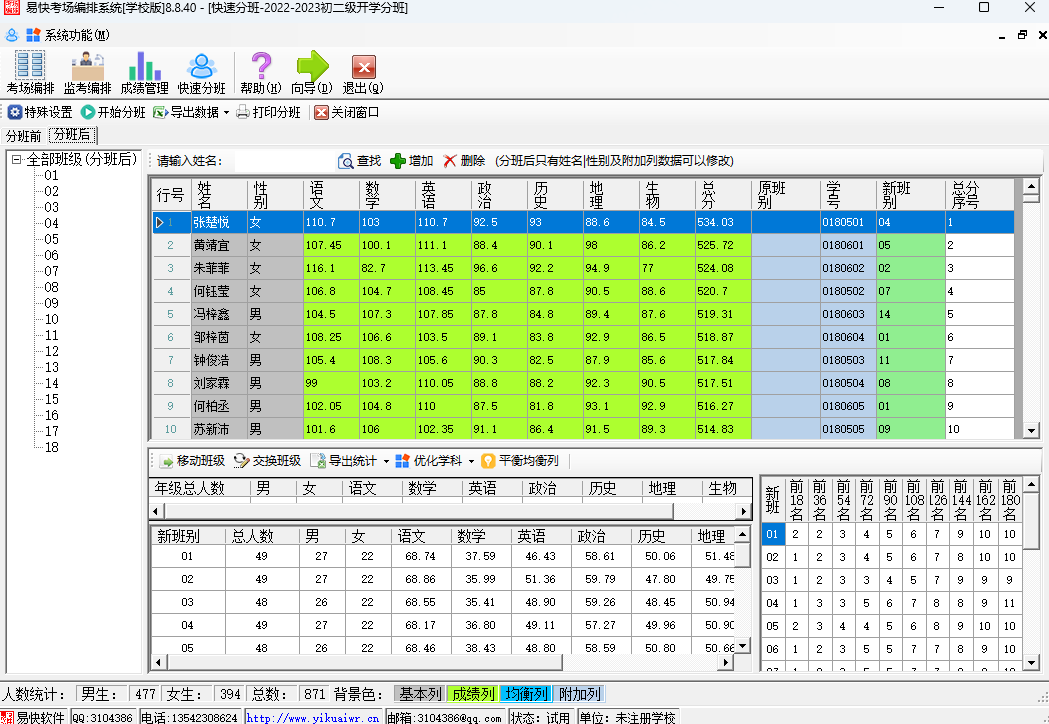This screenshot has height=724, width=1049.
Task: Click the 成绩列 green color legend
Action: tap(473, 694)
